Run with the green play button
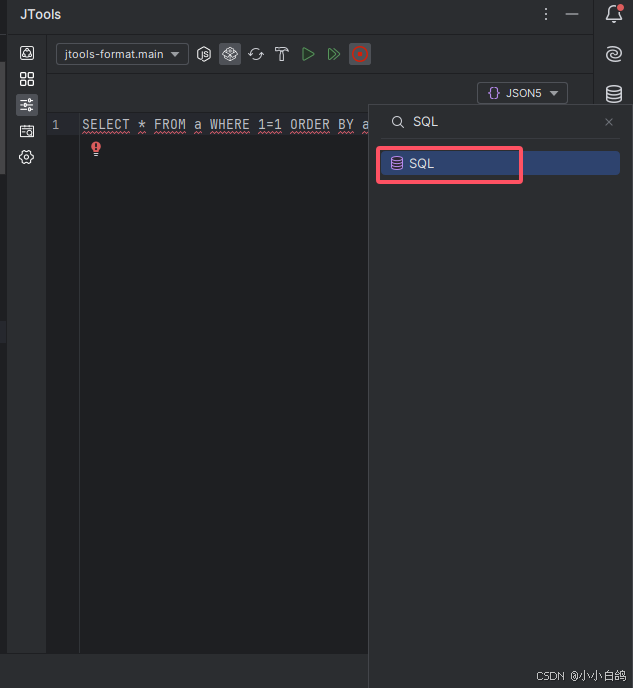This screenshot has height=688, width=633. (308, 54)
